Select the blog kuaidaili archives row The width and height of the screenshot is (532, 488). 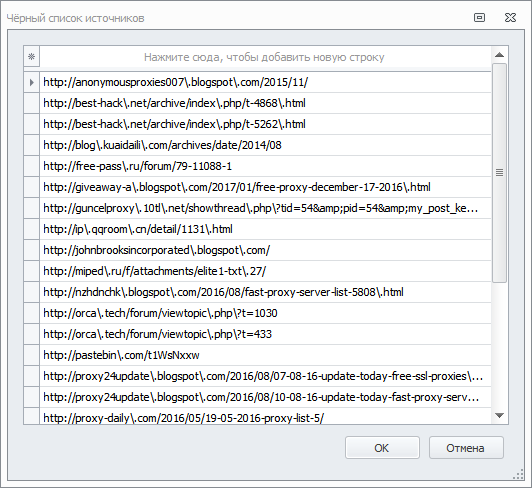point(265,145)
